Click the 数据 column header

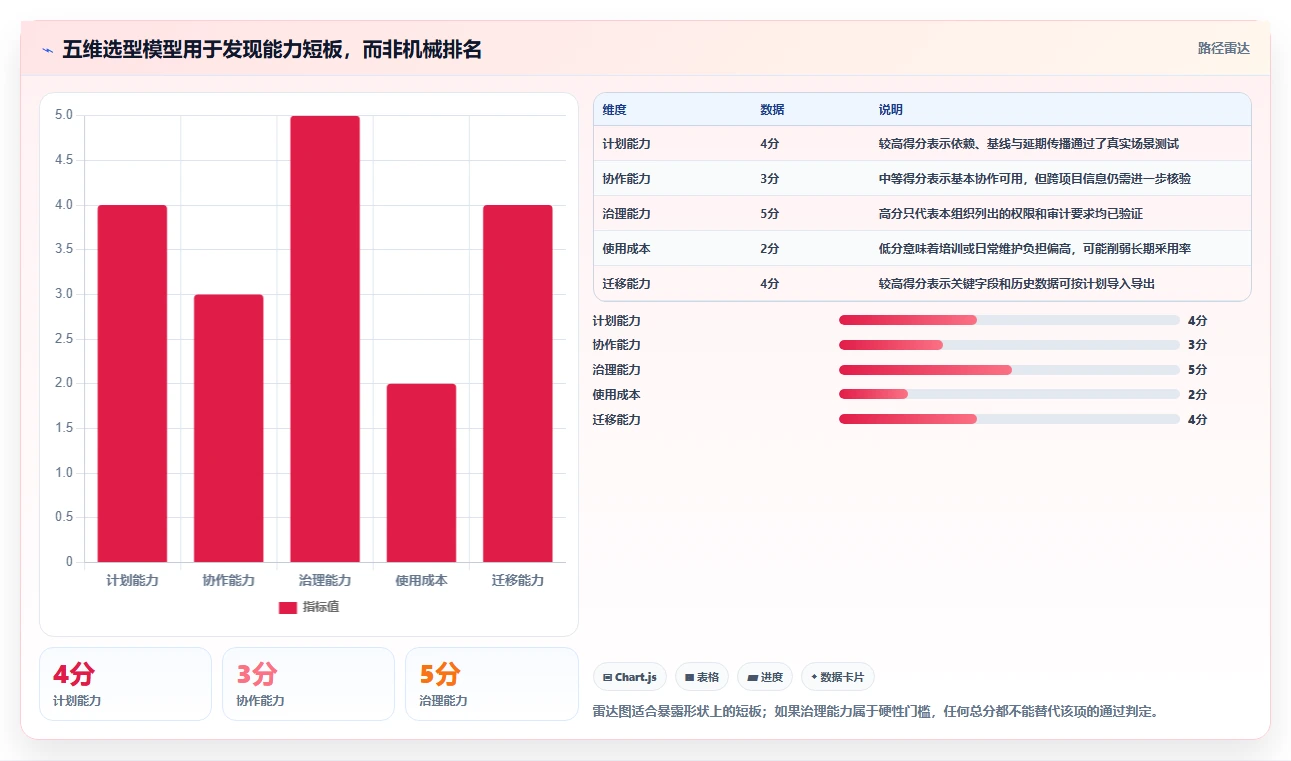(x=772, y=109)
